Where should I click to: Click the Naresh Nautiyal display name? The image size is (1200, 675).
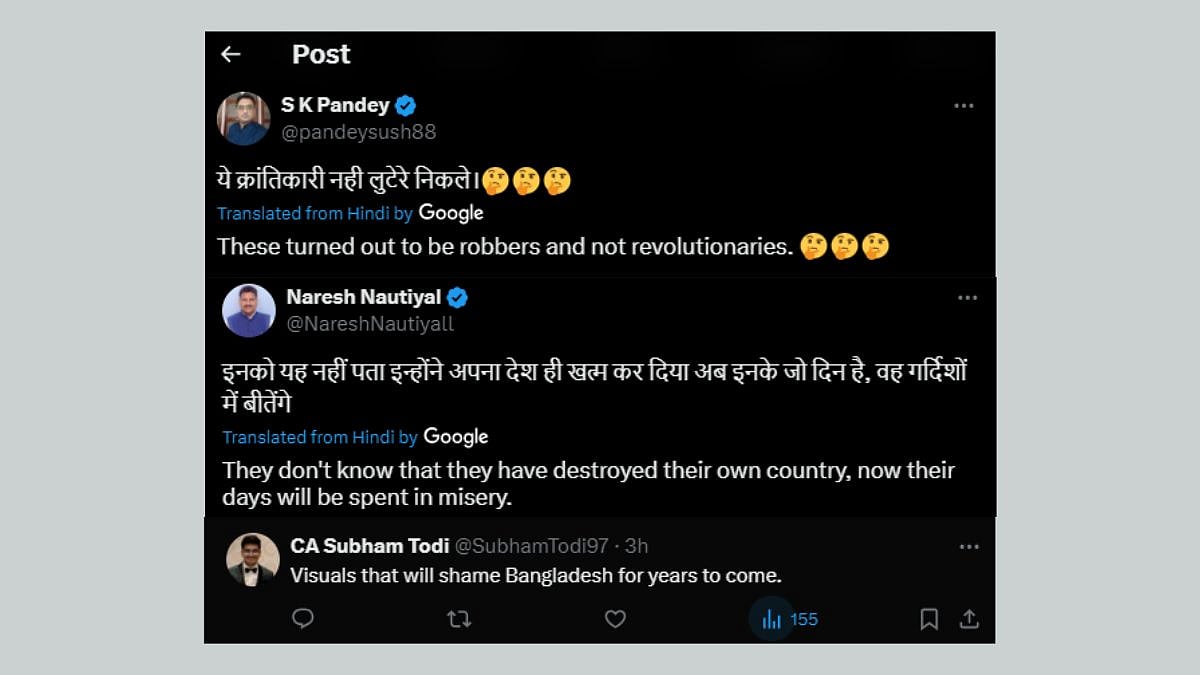tap(364, 297)
